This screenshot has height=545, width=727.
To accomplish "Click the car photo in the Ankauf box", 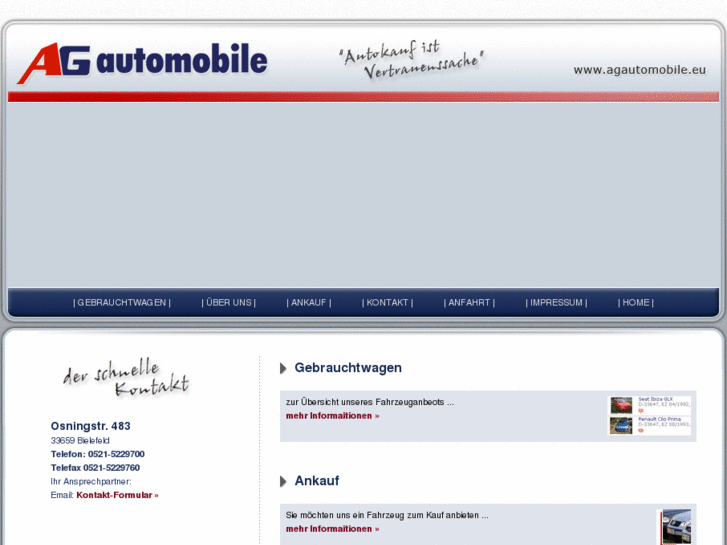I will [676, 527].
